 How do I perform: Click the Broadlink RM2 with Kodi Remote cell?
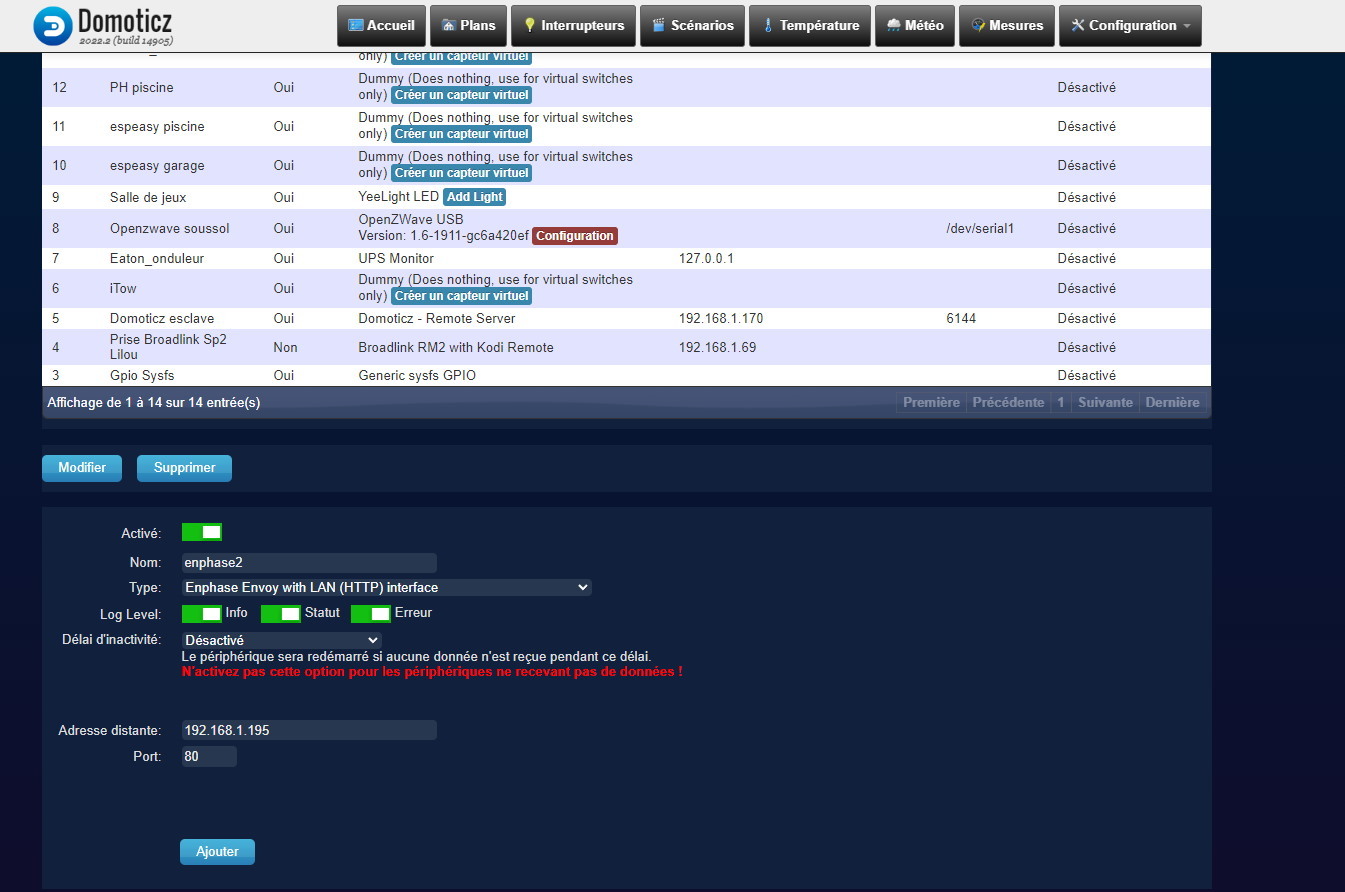(x=456, y=348)
